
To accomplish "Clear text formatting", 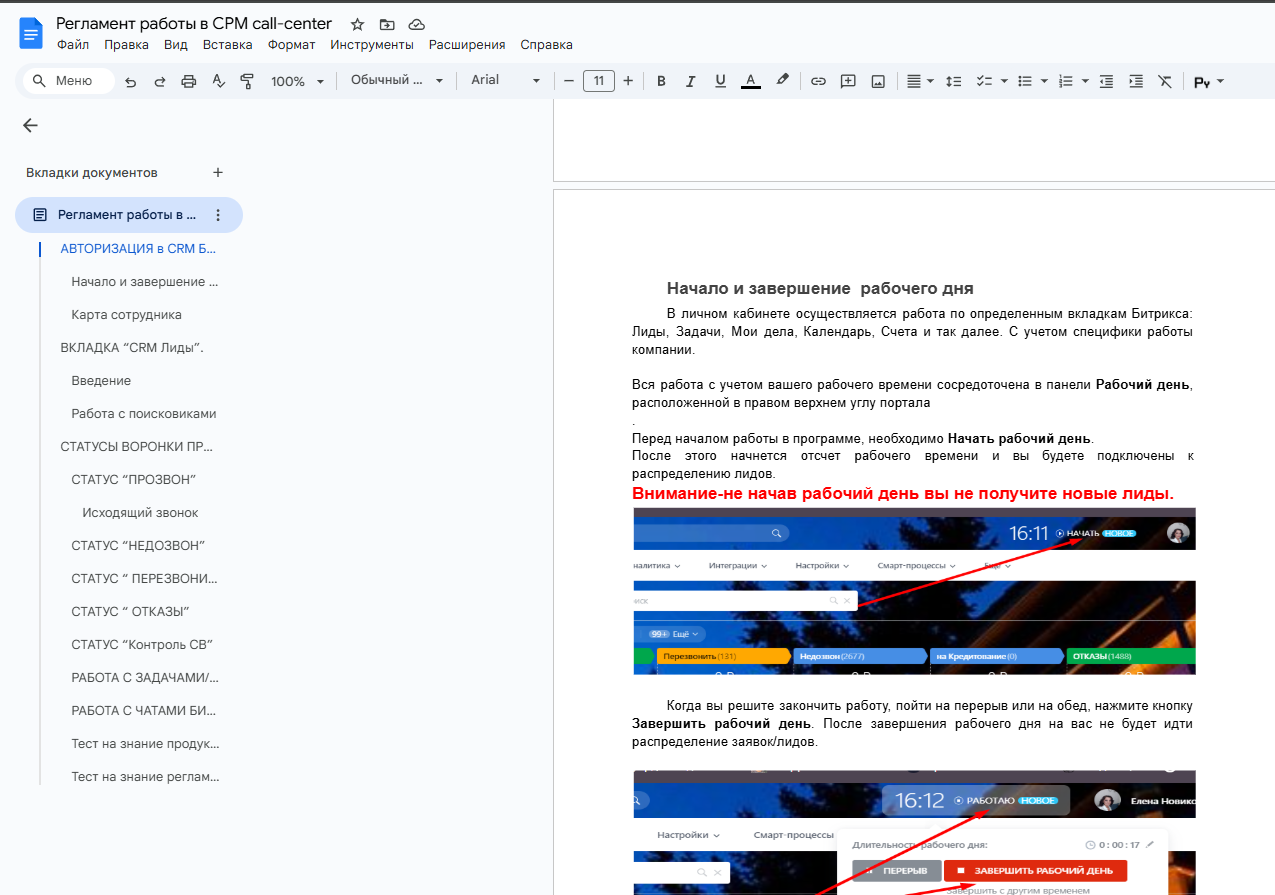I will point(1165,81).
